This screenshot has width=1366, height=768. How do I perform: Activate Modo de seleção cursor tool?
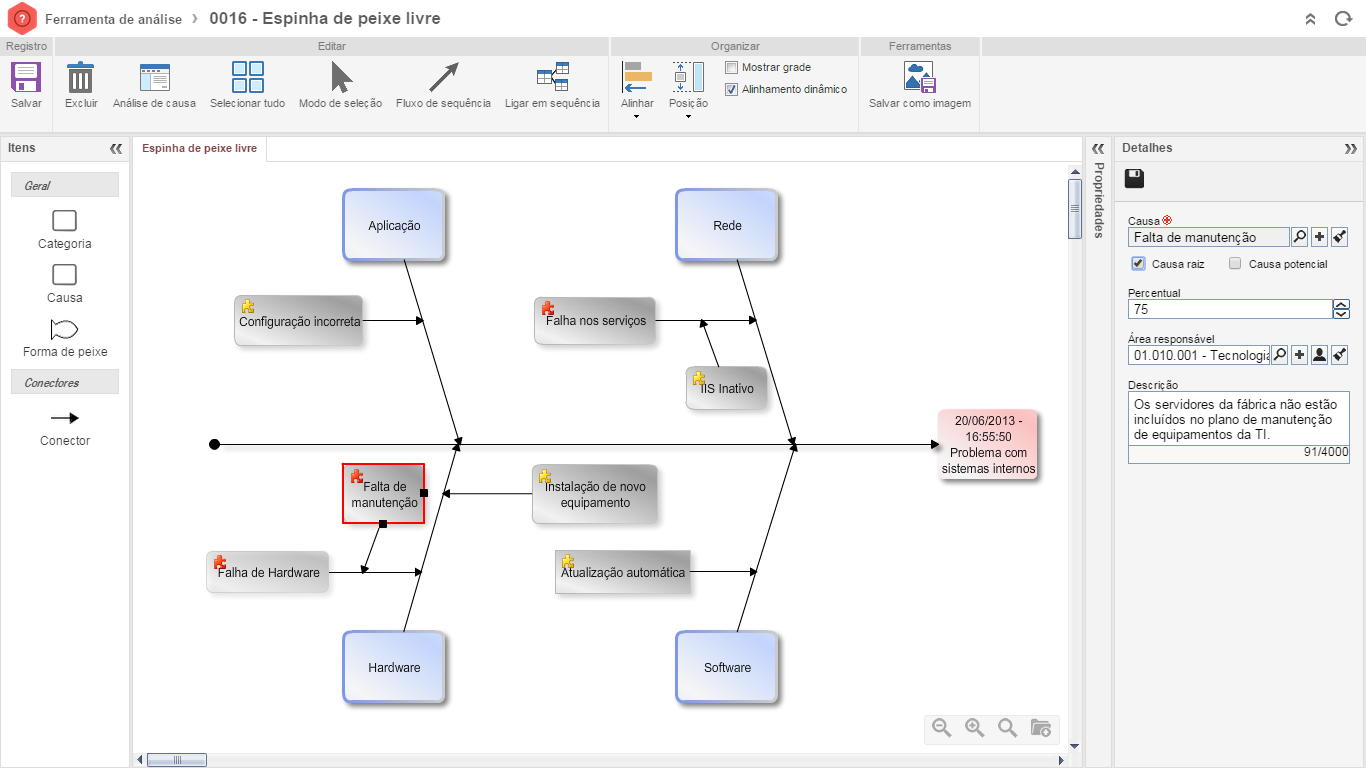340,78
